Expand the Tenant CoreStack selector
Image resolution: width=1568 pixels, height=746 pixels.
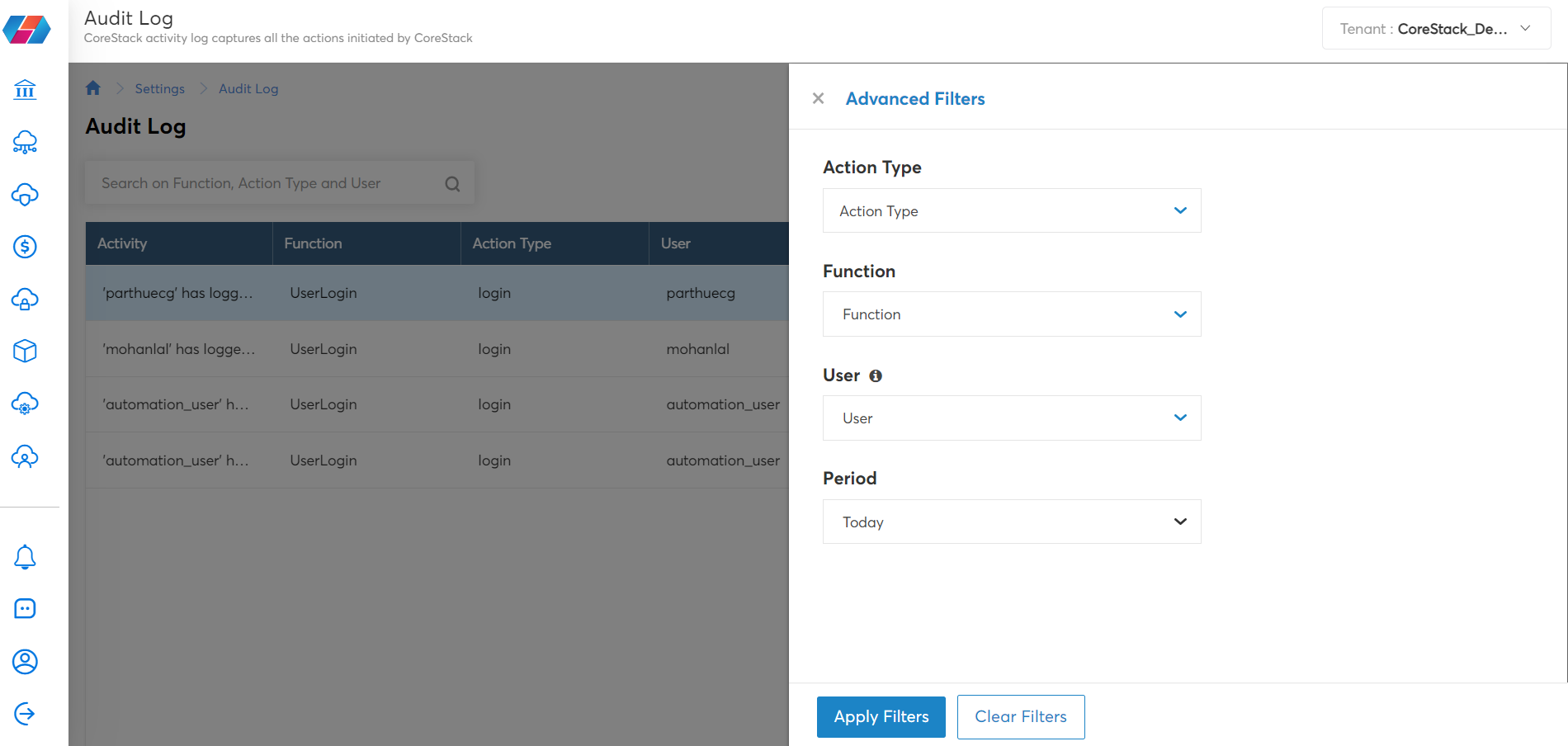click(x=1436, y=28)
